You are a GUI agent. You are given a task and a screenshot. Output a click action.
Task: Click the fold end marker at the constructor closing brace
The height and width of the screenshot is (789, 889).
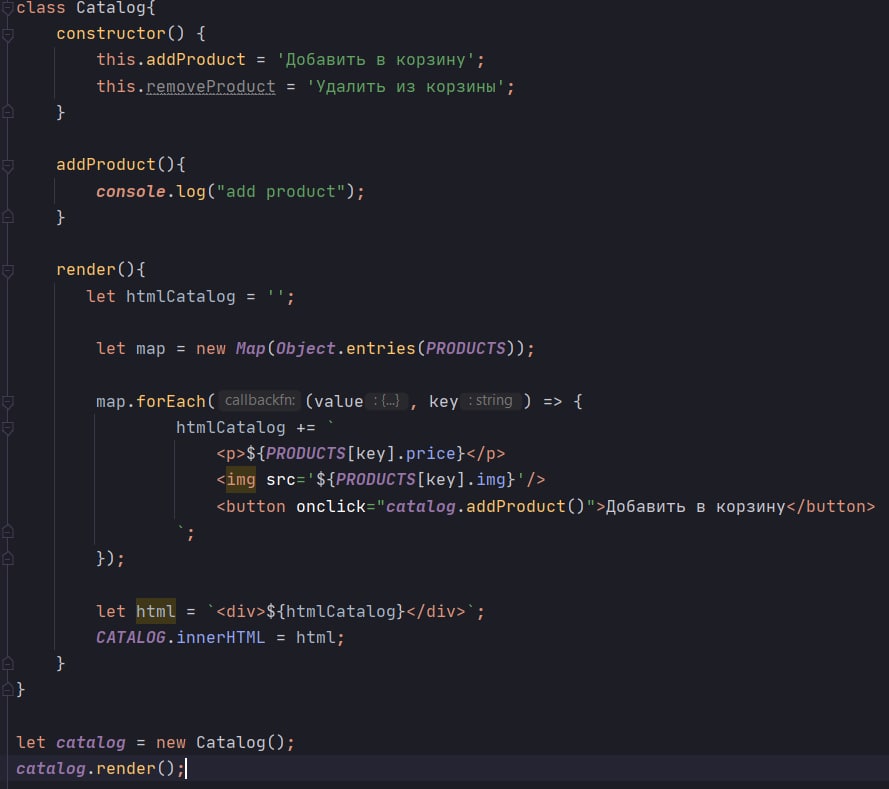click(x=7, y=112)
